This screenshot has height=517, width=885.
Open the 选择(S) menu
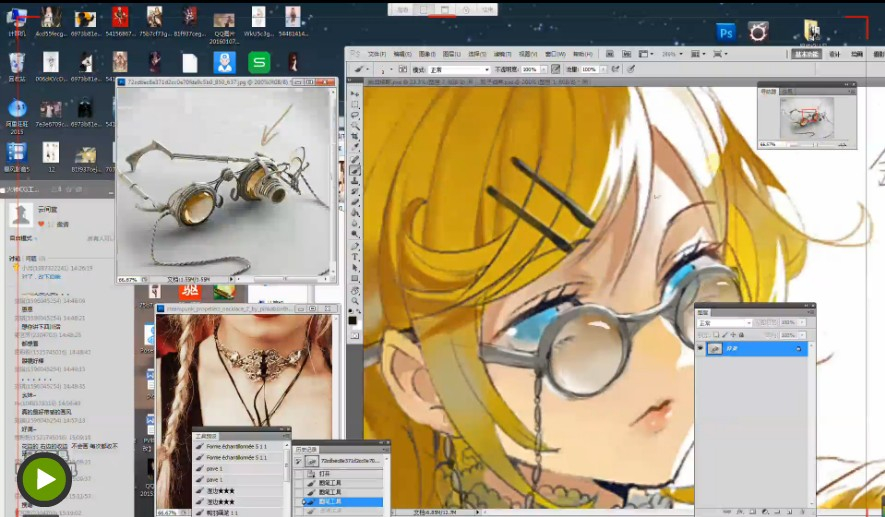coord(477,54)
